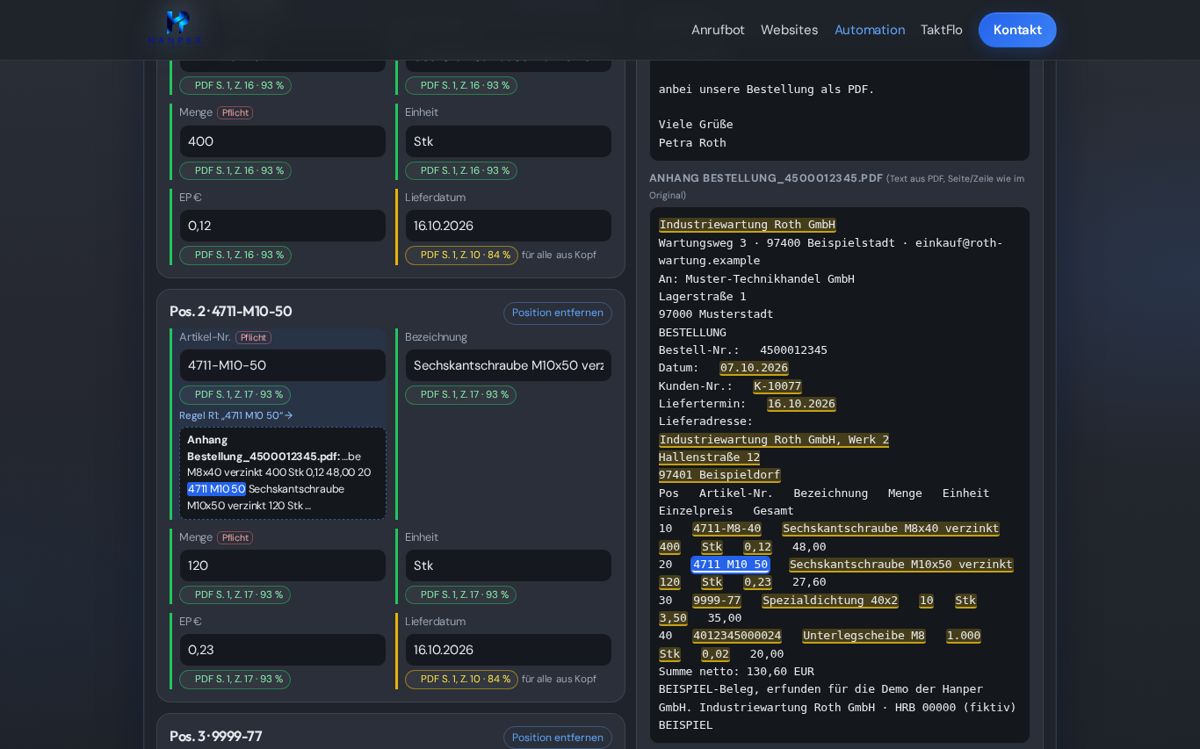Click highlighted "Industriewartung Roth GmbH" in PDF text
Screen dimensions: 1200x749
click(747, 225)
